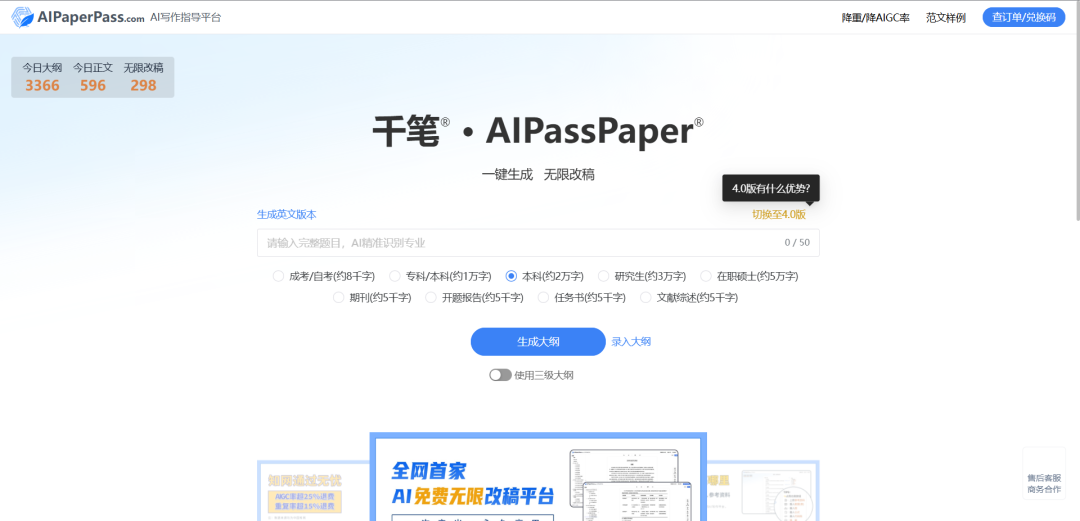Select 成考/自考(约8千字) radio option
Screen dimensions: 1080x521
[x=324, y=276]
